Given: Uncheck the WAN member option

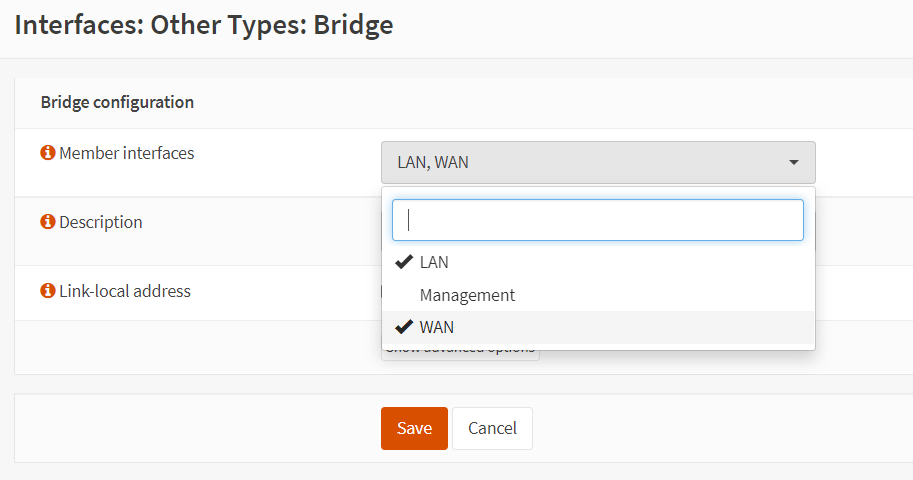Looking at the screenshot, I should tap(437, 327).
